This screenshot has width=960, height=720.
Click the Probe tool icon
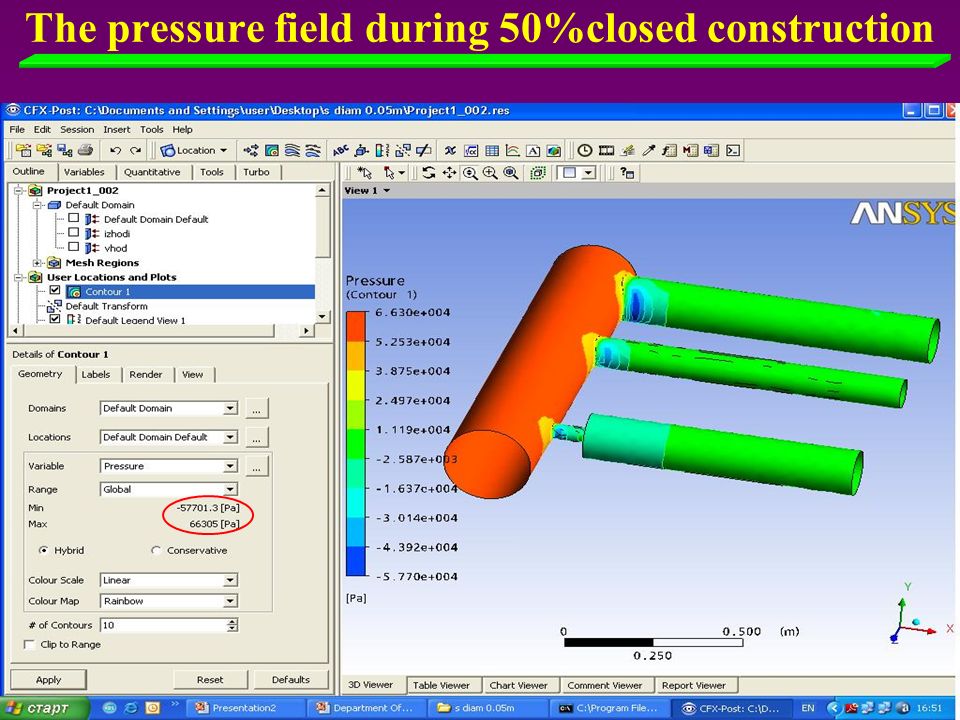pyautogui.click(x=648, y=150)
